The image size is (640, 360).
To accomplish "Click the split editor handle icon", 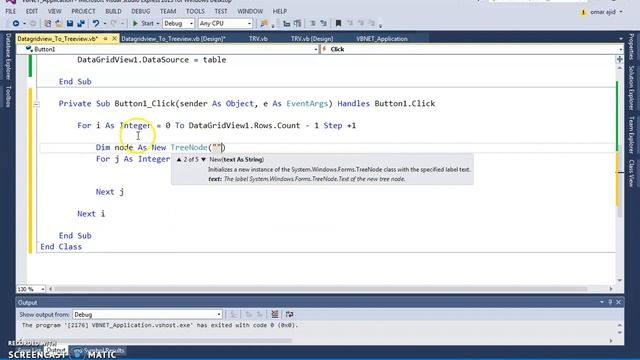I will (x=620, y=59).
